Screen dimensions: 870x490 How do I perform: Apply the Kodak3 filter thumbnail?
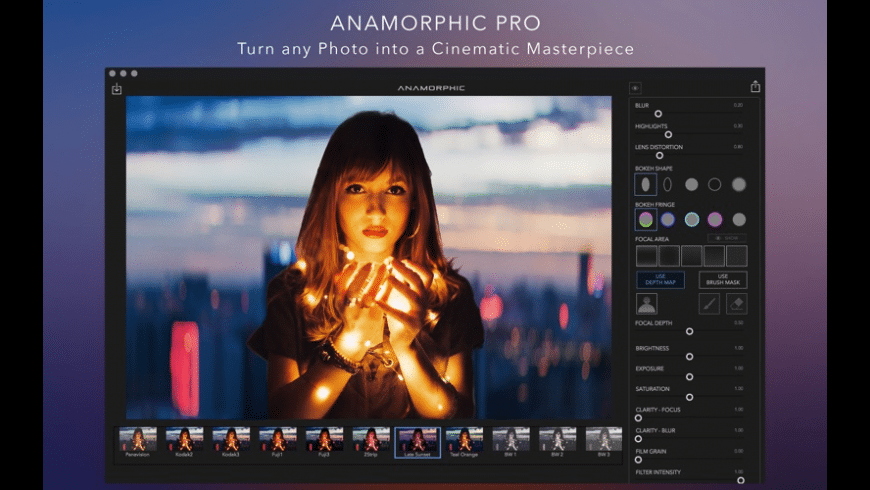[231, 442]
